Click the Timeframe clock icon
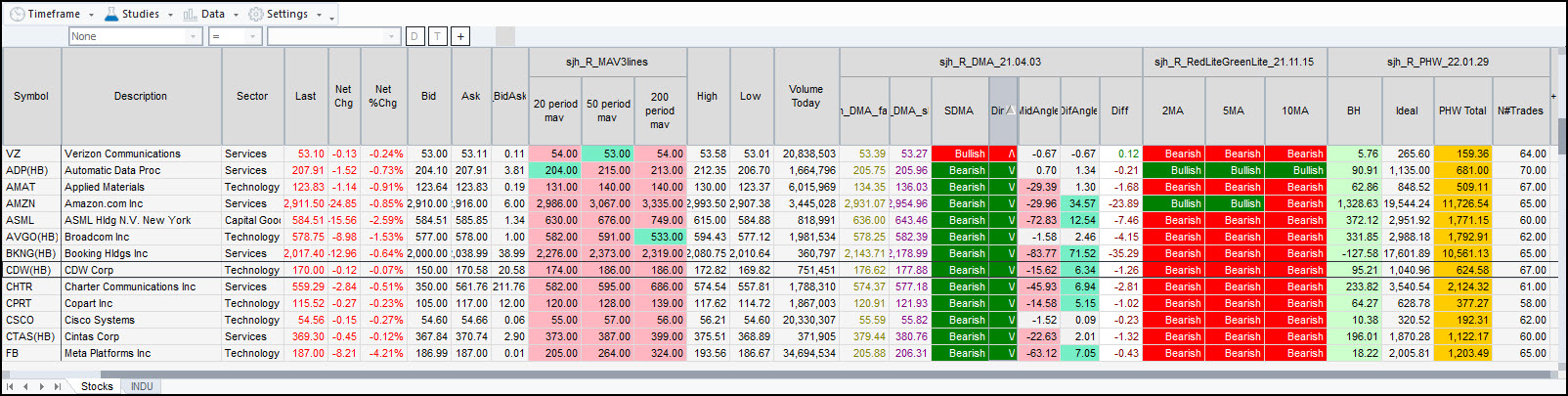The height and width of the screenshot is (396, 1568). [x=17, y=14]
